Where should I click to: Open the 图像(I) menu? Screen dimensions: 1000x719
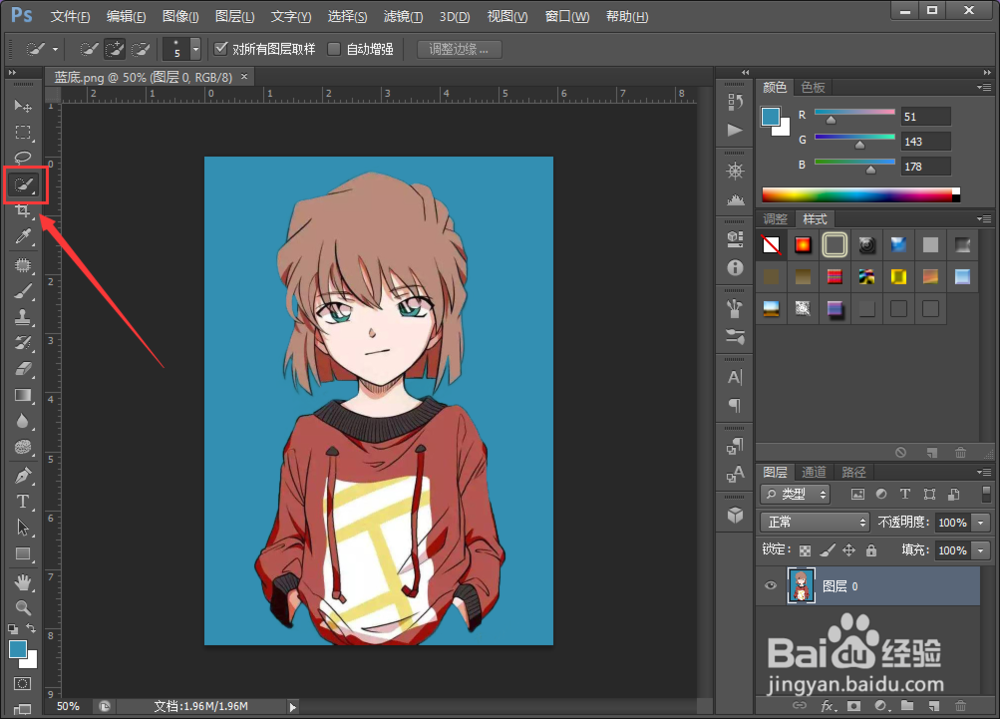tap(180, 17)
